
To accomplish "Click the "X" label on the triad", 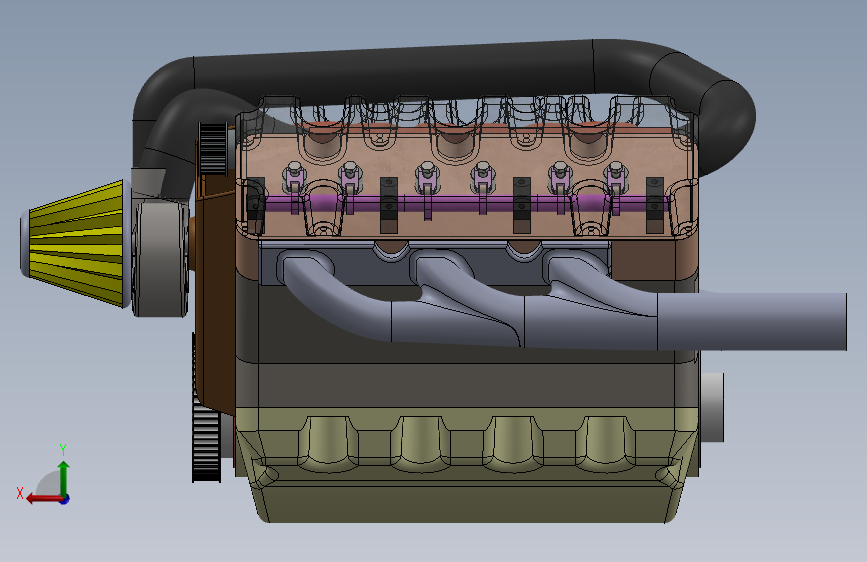I will pyautogui.click(x=20, y=493).
